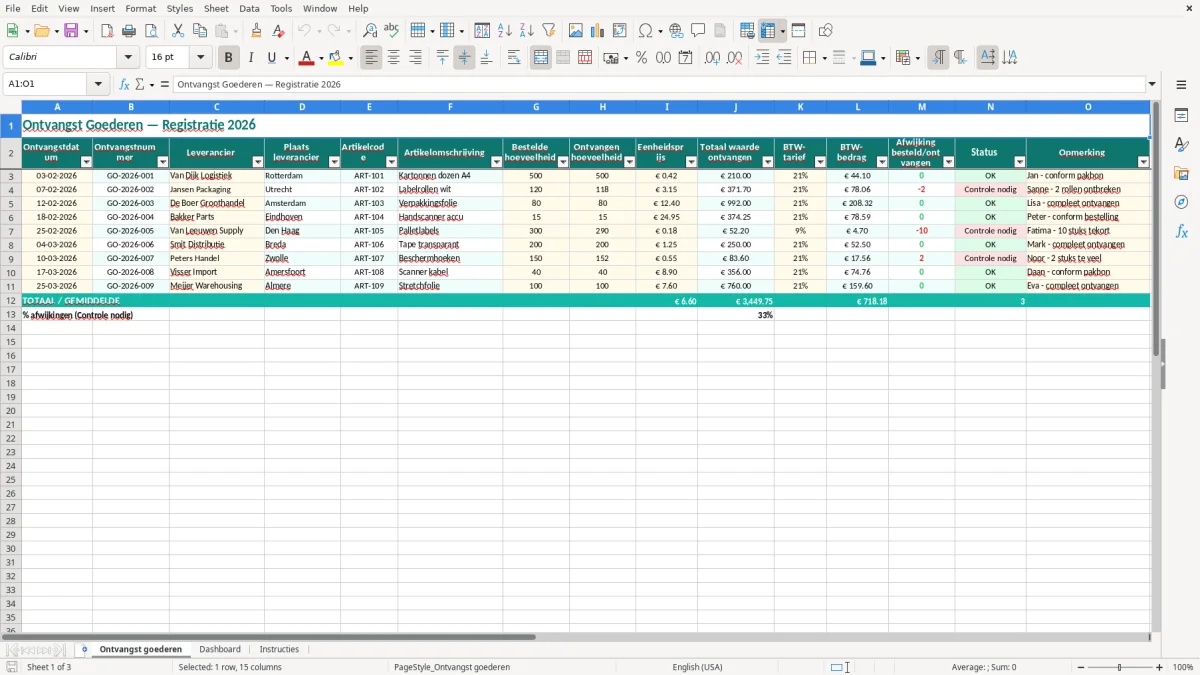Run the spelling check
Viewport: 1200px width, 675px height.
[392, 31]
